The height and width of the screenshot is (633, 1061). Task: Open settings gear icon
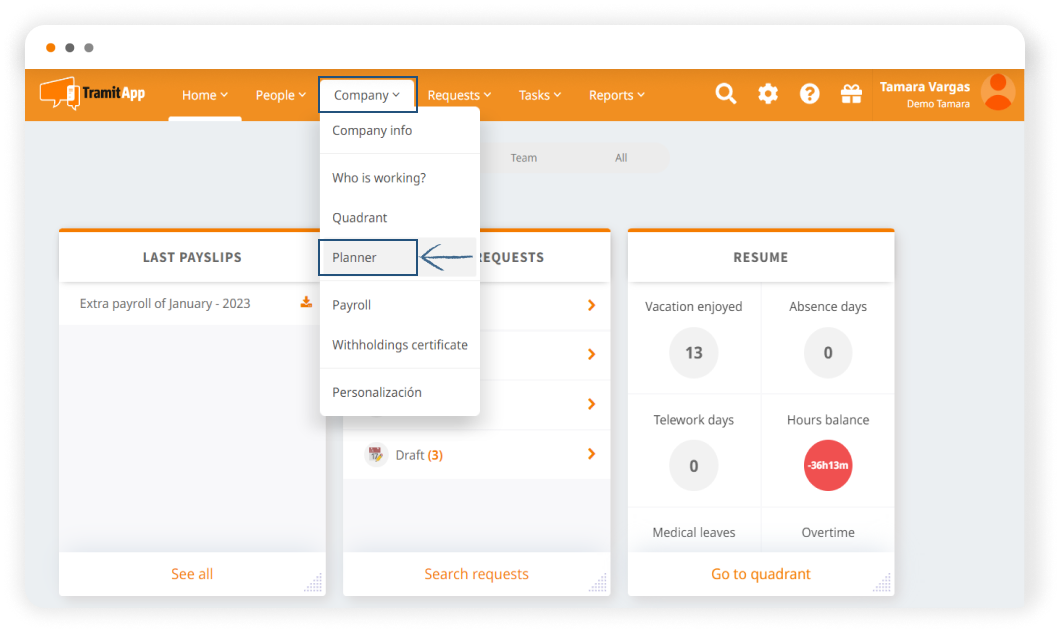point(768,94)
